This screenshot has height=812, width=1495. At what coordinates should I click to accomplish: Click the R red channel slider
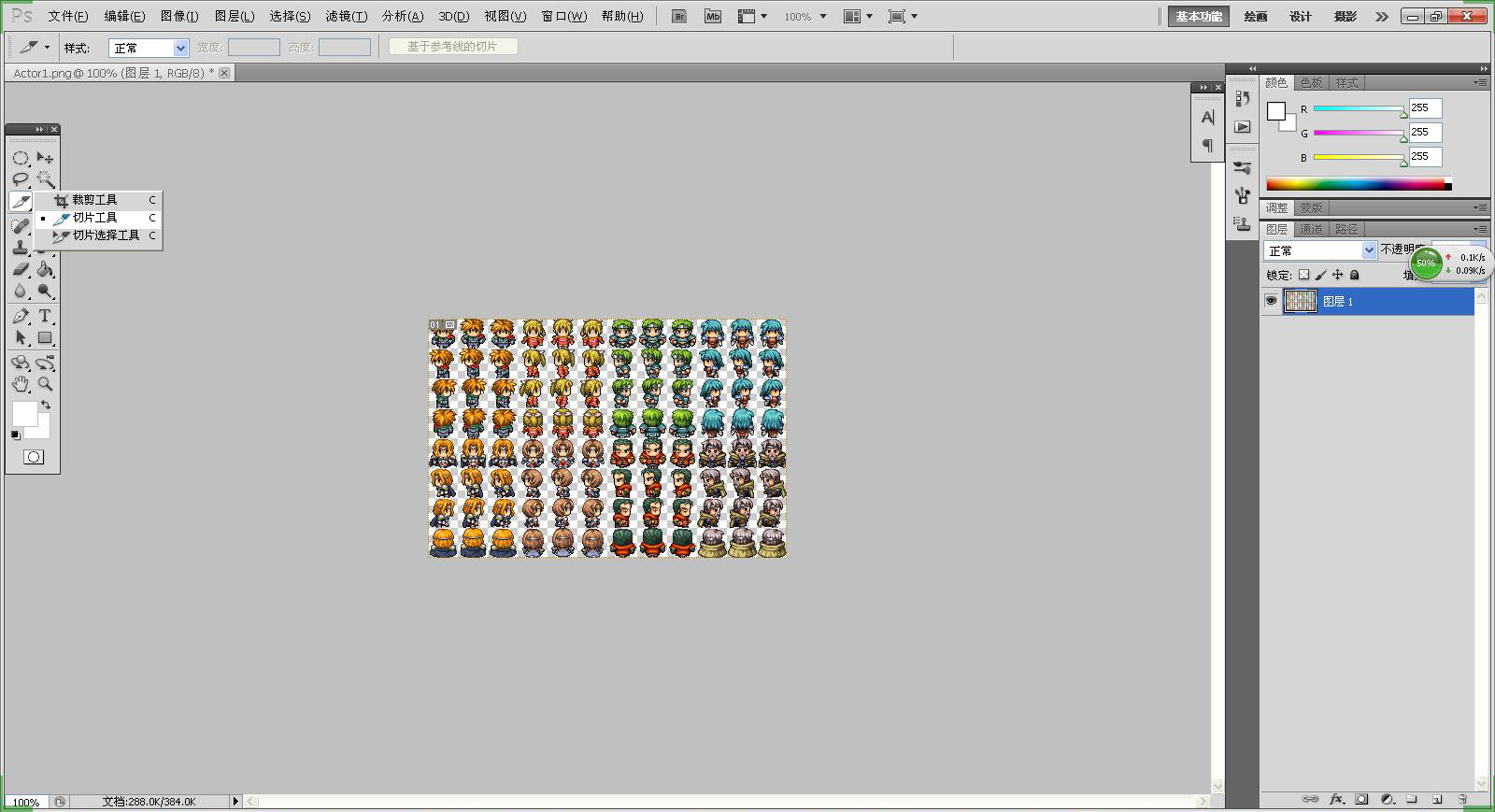(1360, 109)
